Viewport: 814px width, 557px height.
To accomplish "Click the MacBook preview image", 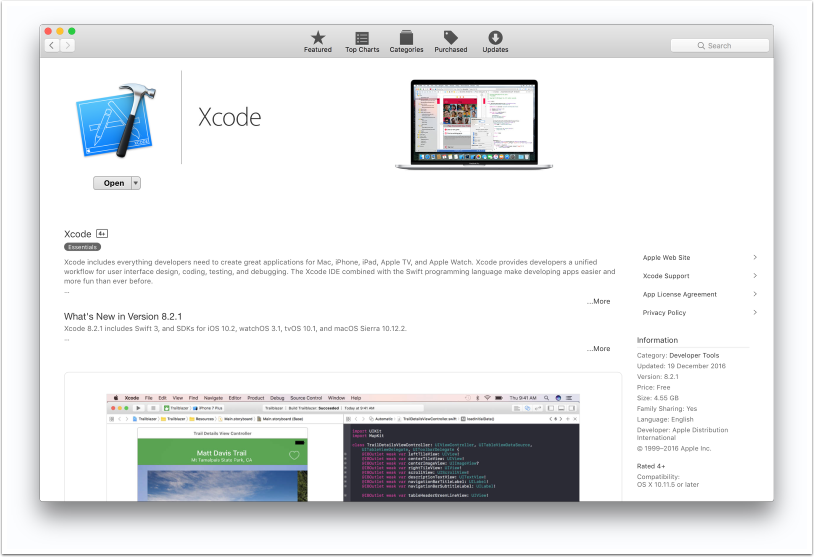I will (474, 125).
